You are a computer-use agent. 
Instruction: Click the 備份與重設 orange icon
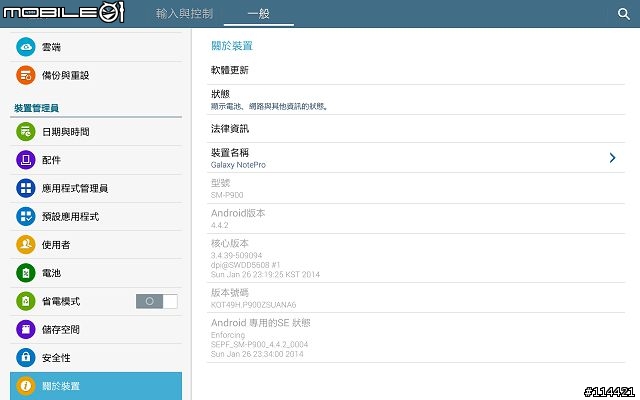tap(26, 75)
